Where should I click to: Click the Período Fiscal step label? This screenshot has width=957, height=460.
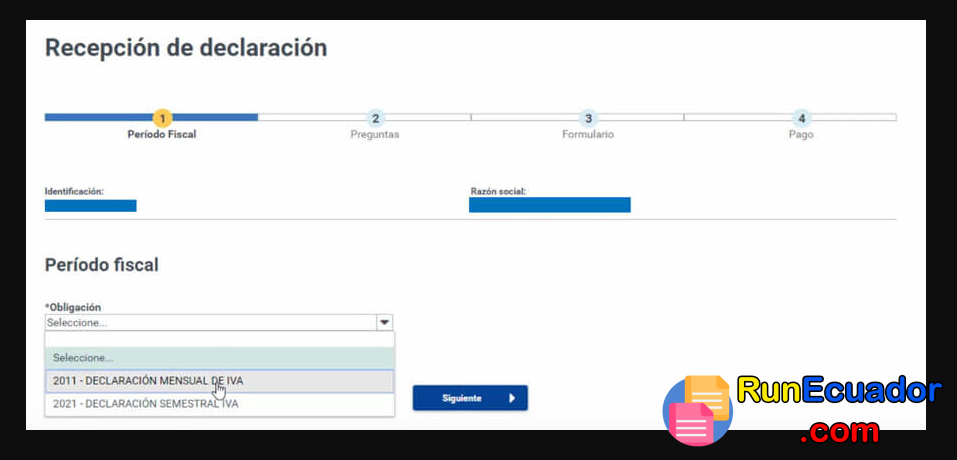click(162, 134)
